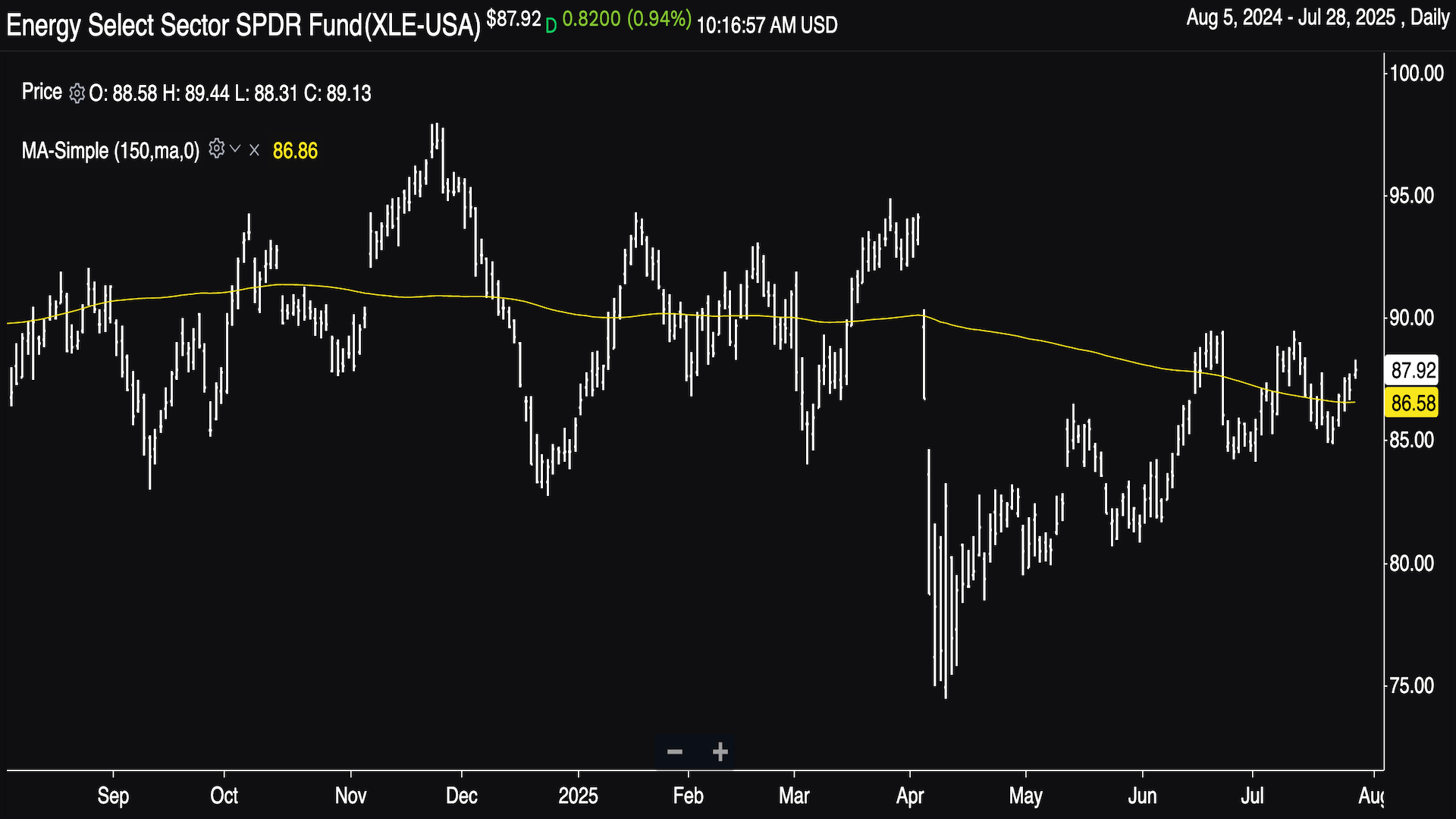Expand MA-Simple indicator options chevron

click(235, 149)
